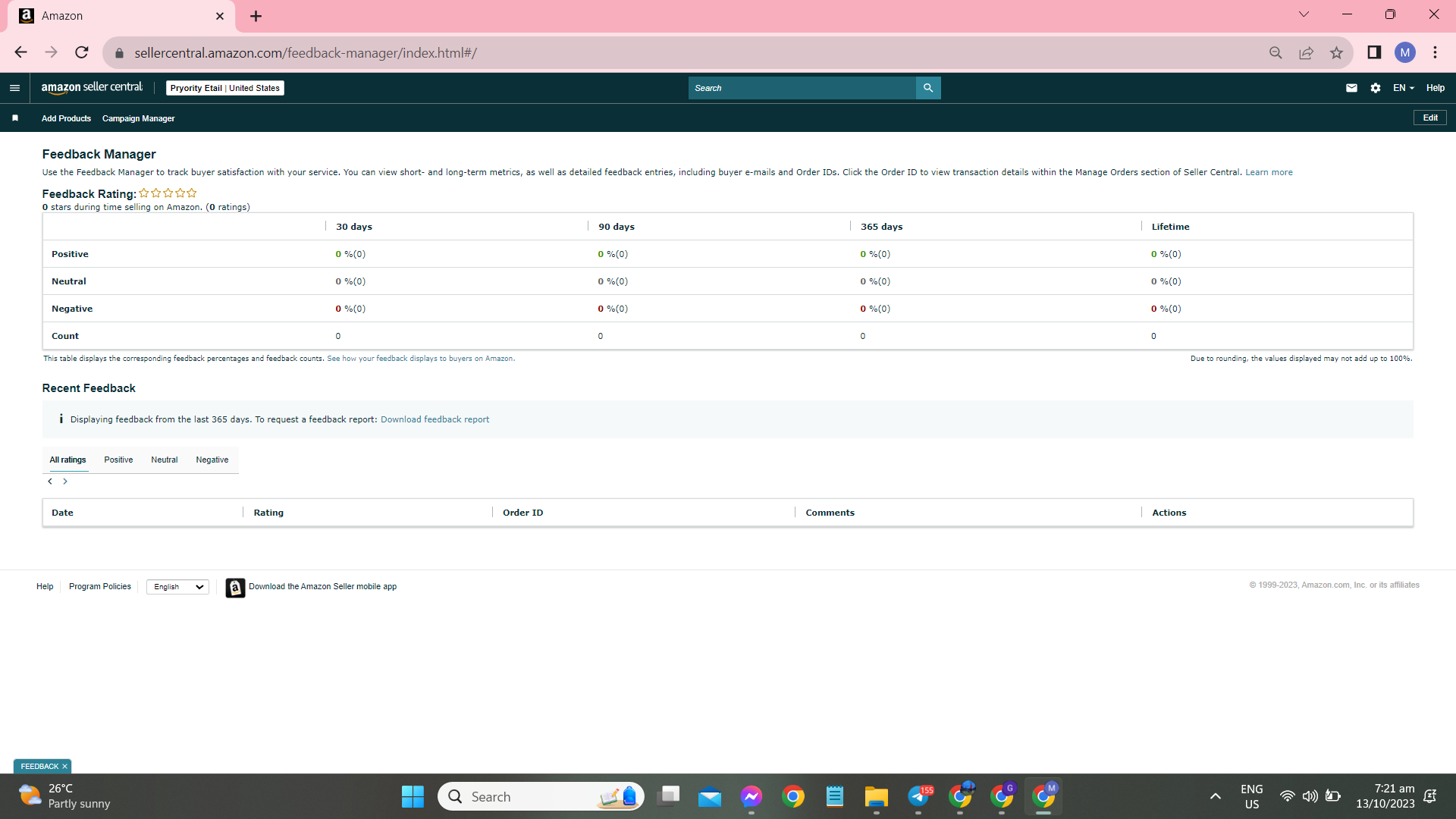The width and height of the screenshot is (1456, 819).
Task: Open Chrome's three-dot menu
Action: pos(1435,52)
